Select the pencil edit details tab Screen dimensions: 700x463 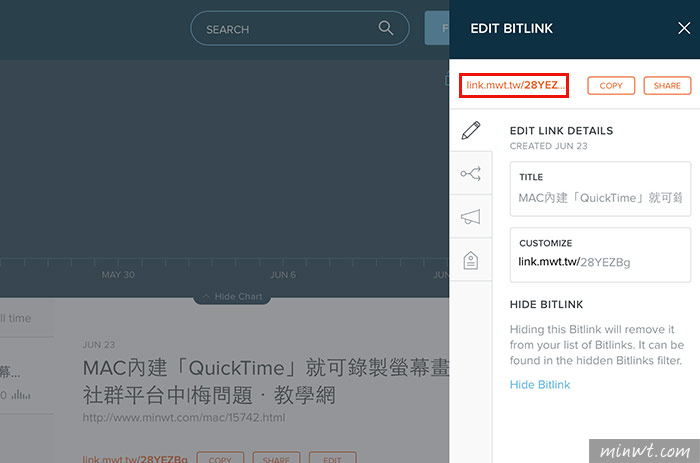[x=471, y=130]
